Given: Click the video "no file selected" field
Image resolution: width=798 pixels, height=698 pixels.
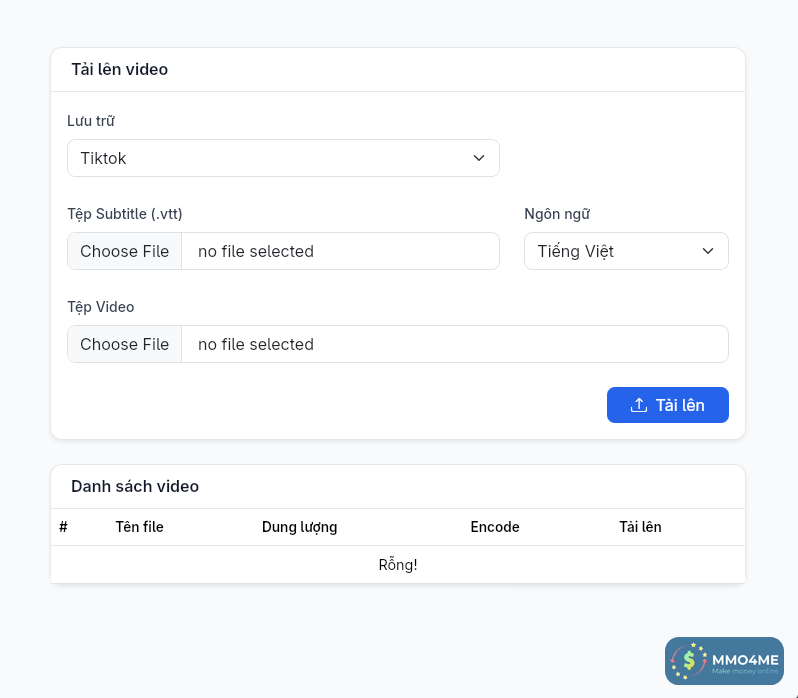Looking at the screenshot, I should coord(454,344).
